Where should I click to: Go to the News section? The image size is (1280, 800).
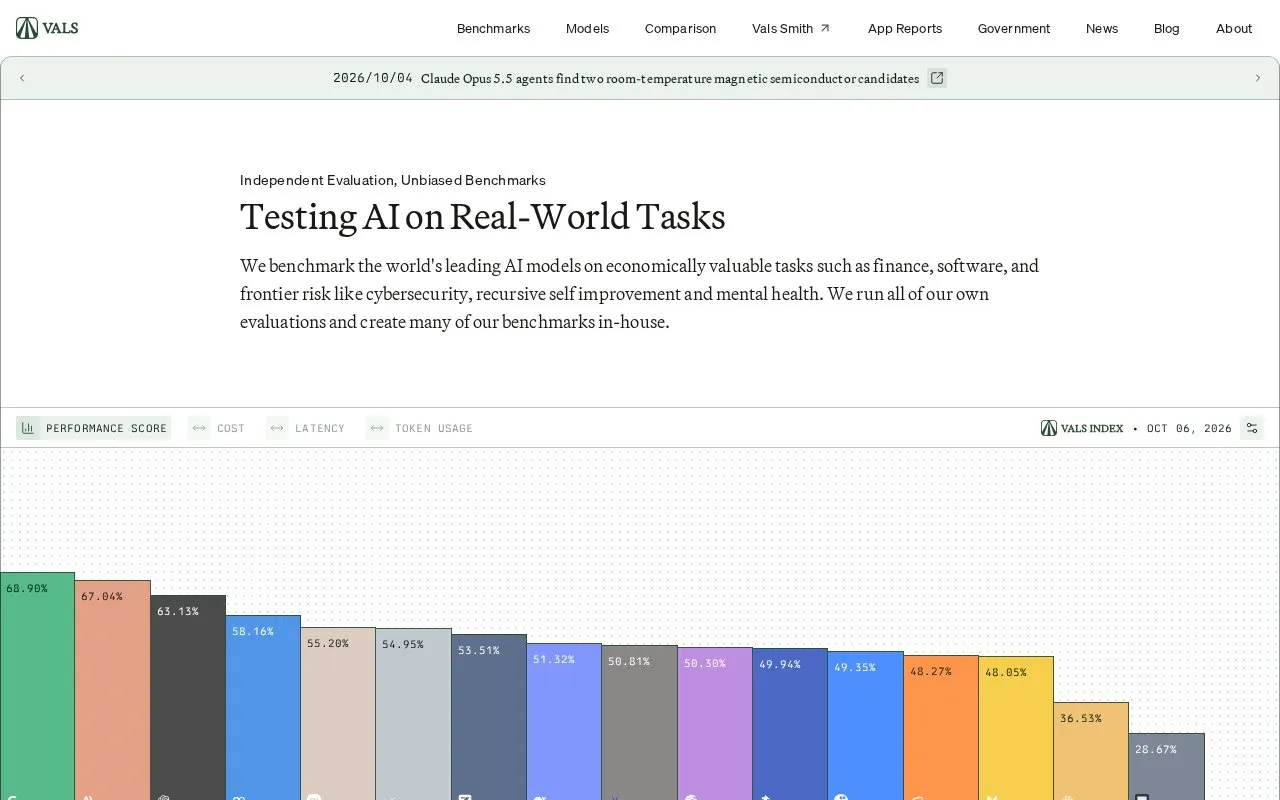click(x=1102, y=28)
